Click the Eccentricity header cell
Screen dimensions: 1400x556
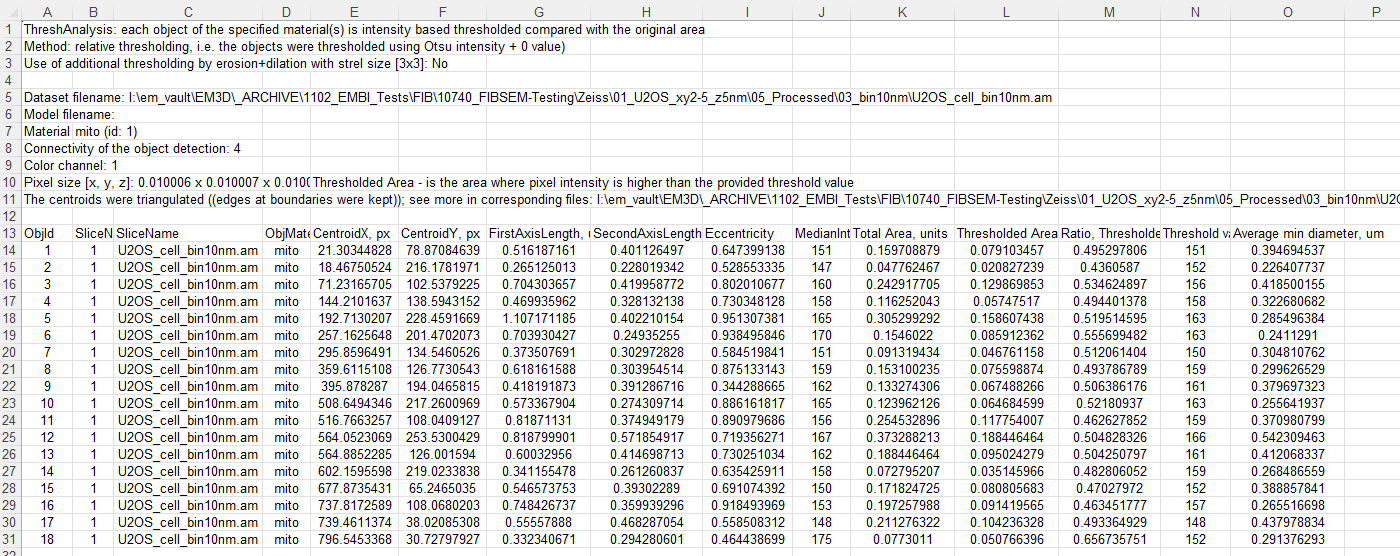tap(753, 233)
